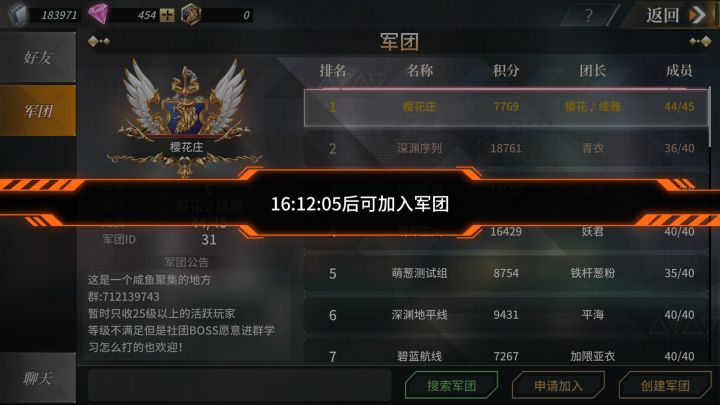This screenshot has height=405, width=720.
Task: Select the 萌葱测试组 legion row
Action: click(x=506, y=273)
